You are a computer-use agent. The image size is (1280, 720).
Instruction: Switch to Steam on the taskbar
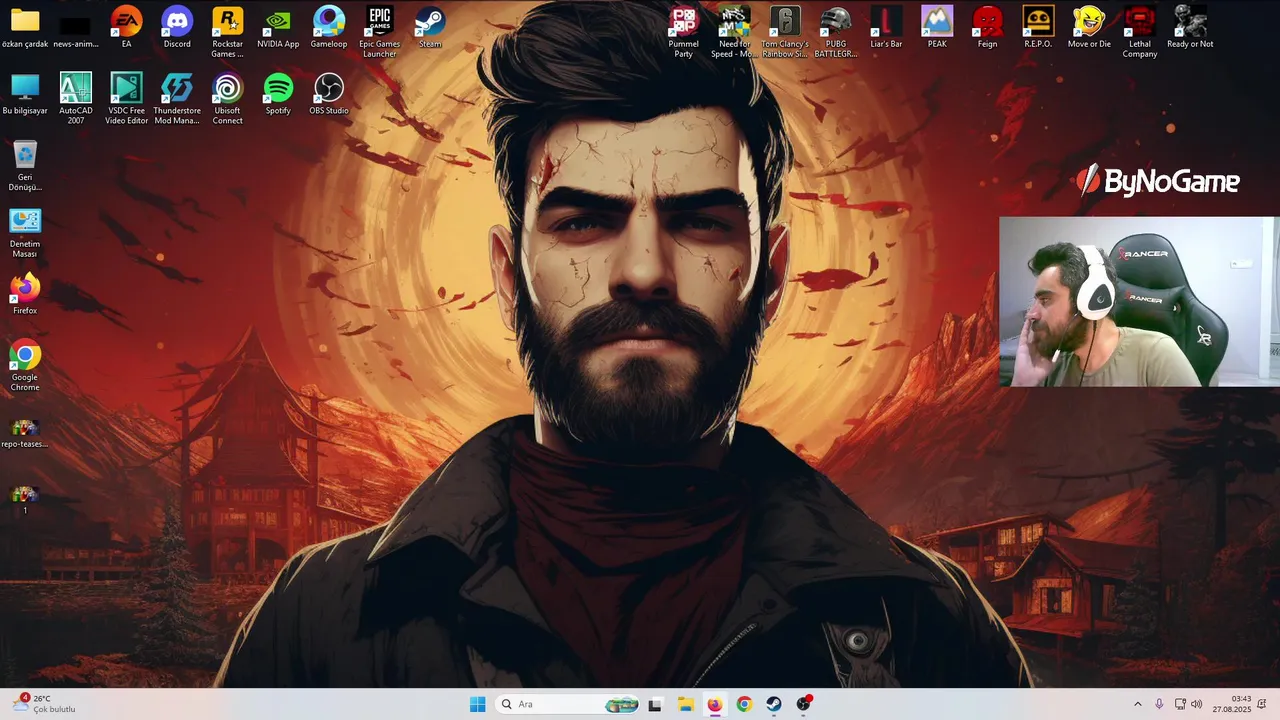(774, 704)
